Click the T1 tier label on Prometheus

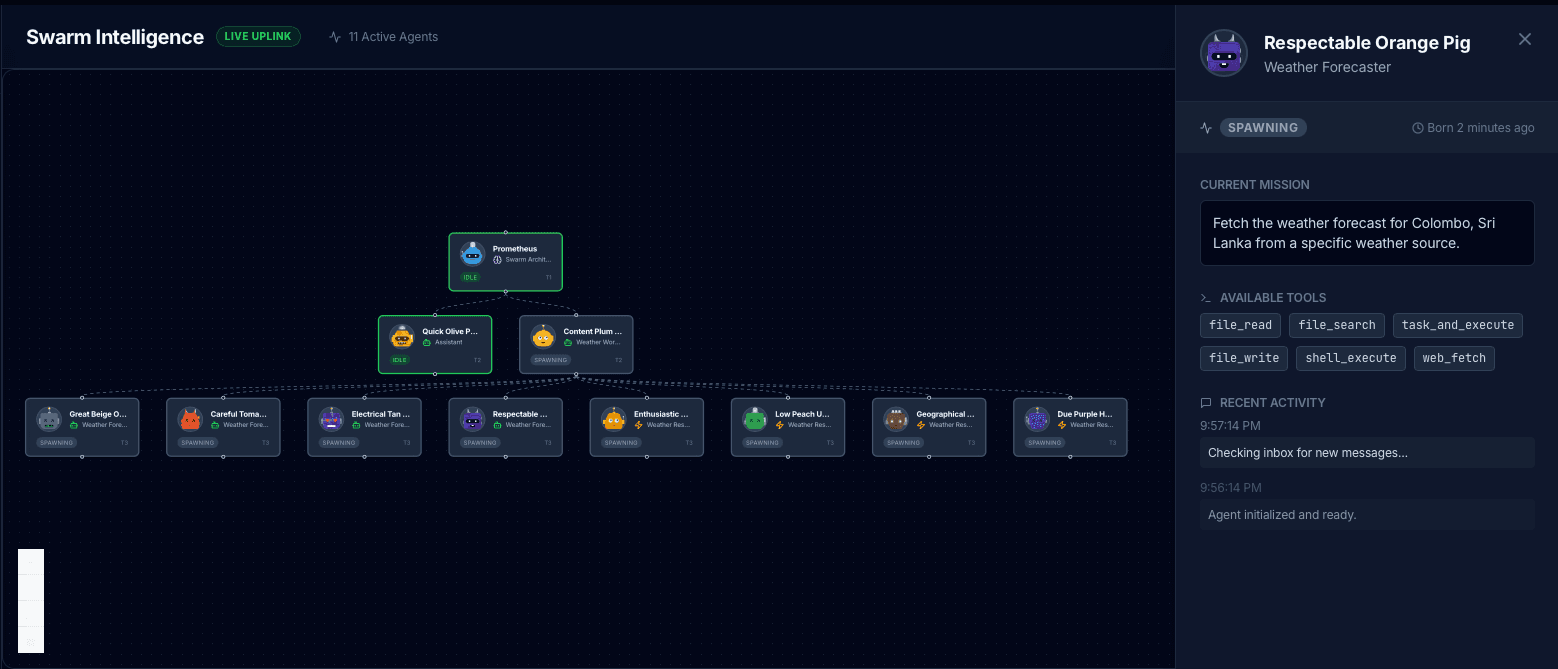tap(548, 277)
